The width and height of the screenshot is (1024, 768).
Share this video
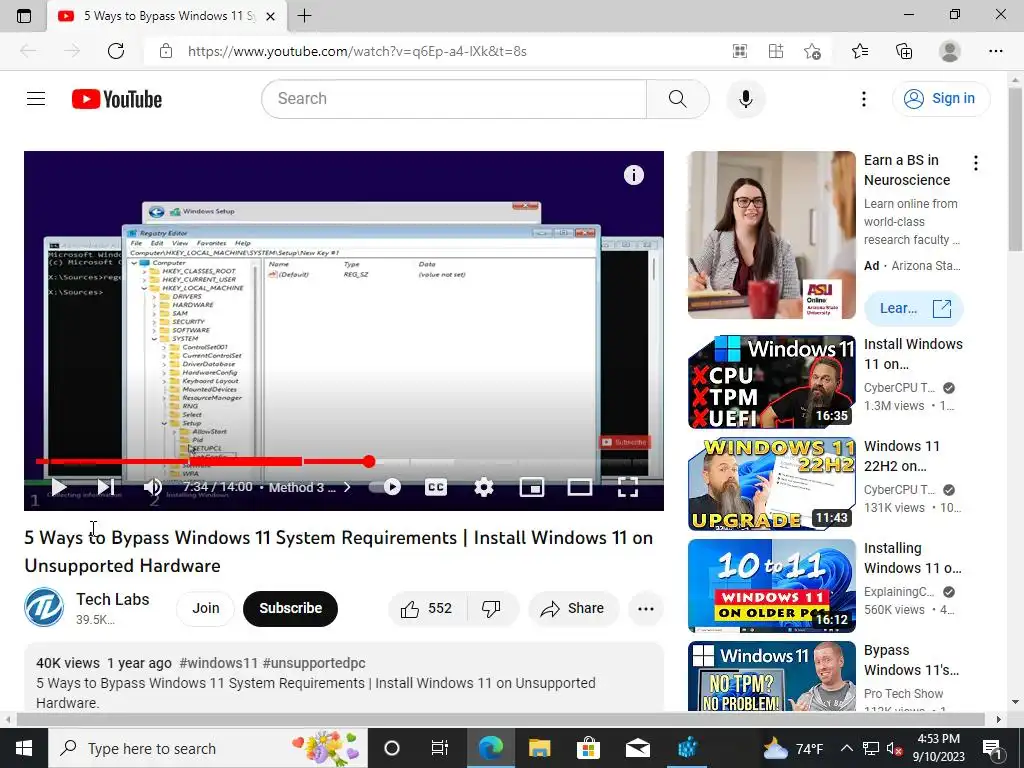[x=573, y=609]
